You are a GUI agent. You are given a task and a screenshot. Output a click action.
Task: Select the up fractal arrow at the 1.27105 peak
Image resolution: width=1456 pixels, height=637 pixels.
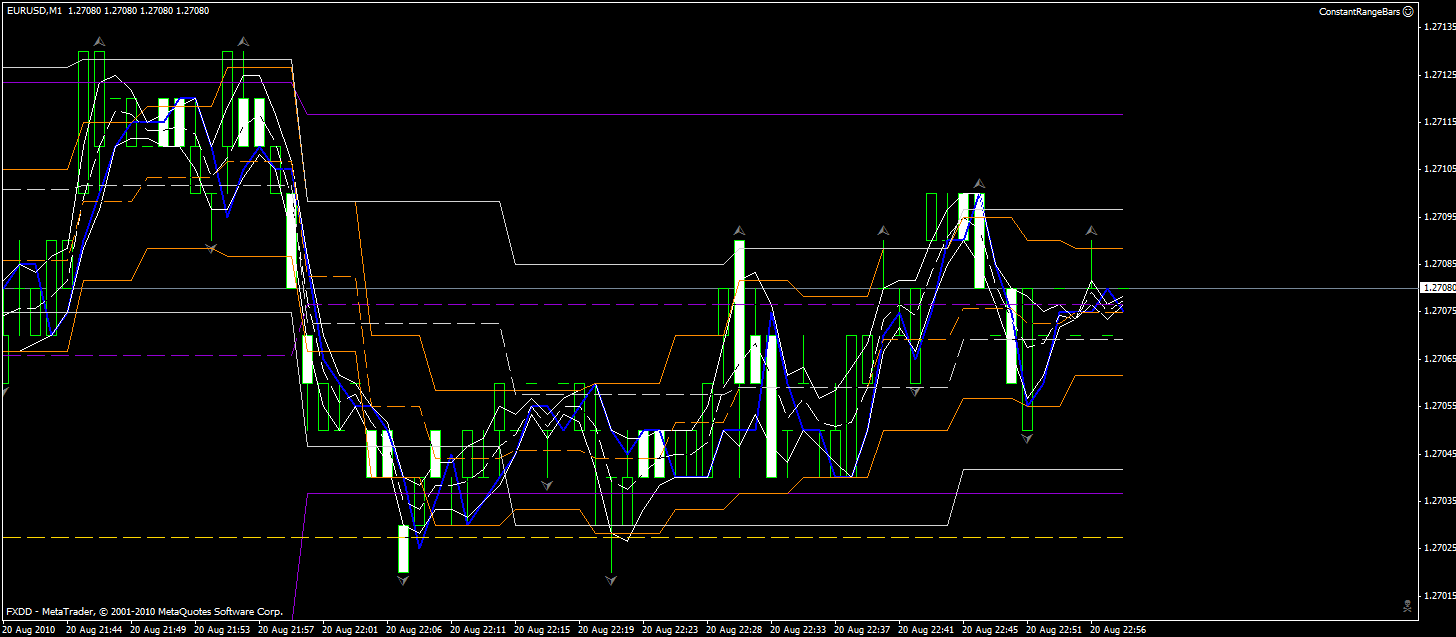point(980,183)
